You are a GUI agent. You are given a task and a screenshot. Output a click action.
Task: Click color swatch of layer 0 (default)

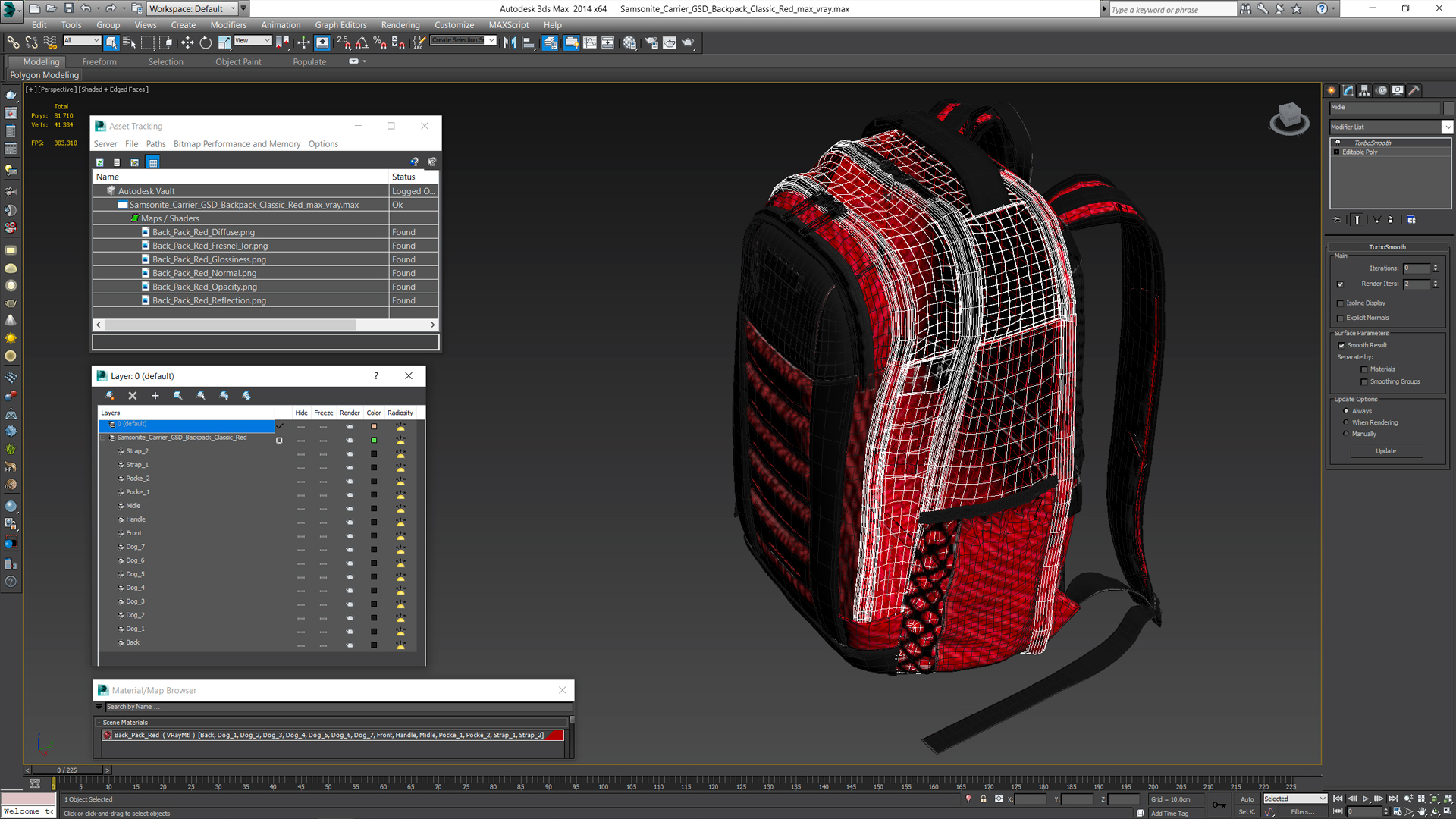tap(374, 427)
